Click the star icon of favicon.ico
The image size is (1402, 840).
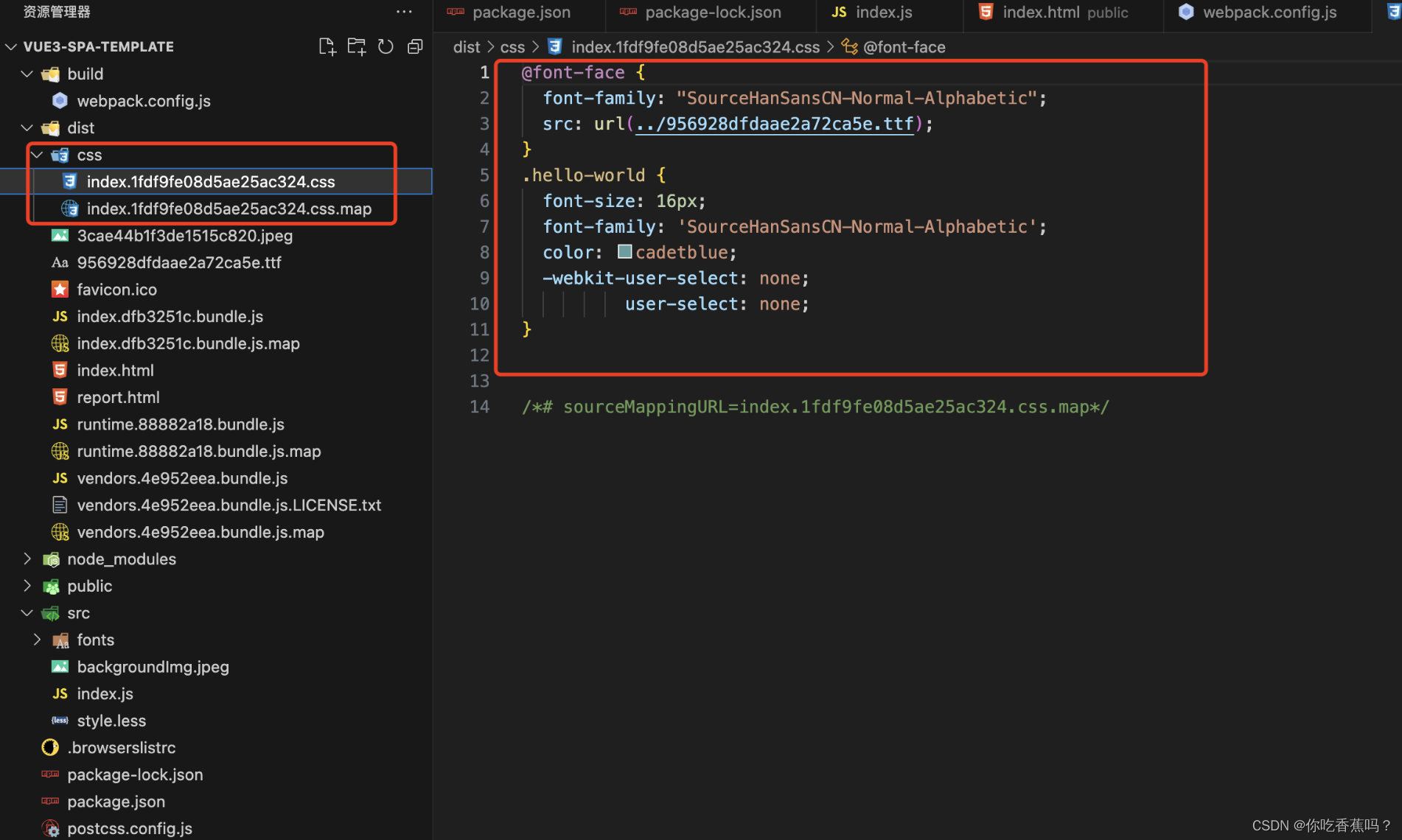coord(60,290)
